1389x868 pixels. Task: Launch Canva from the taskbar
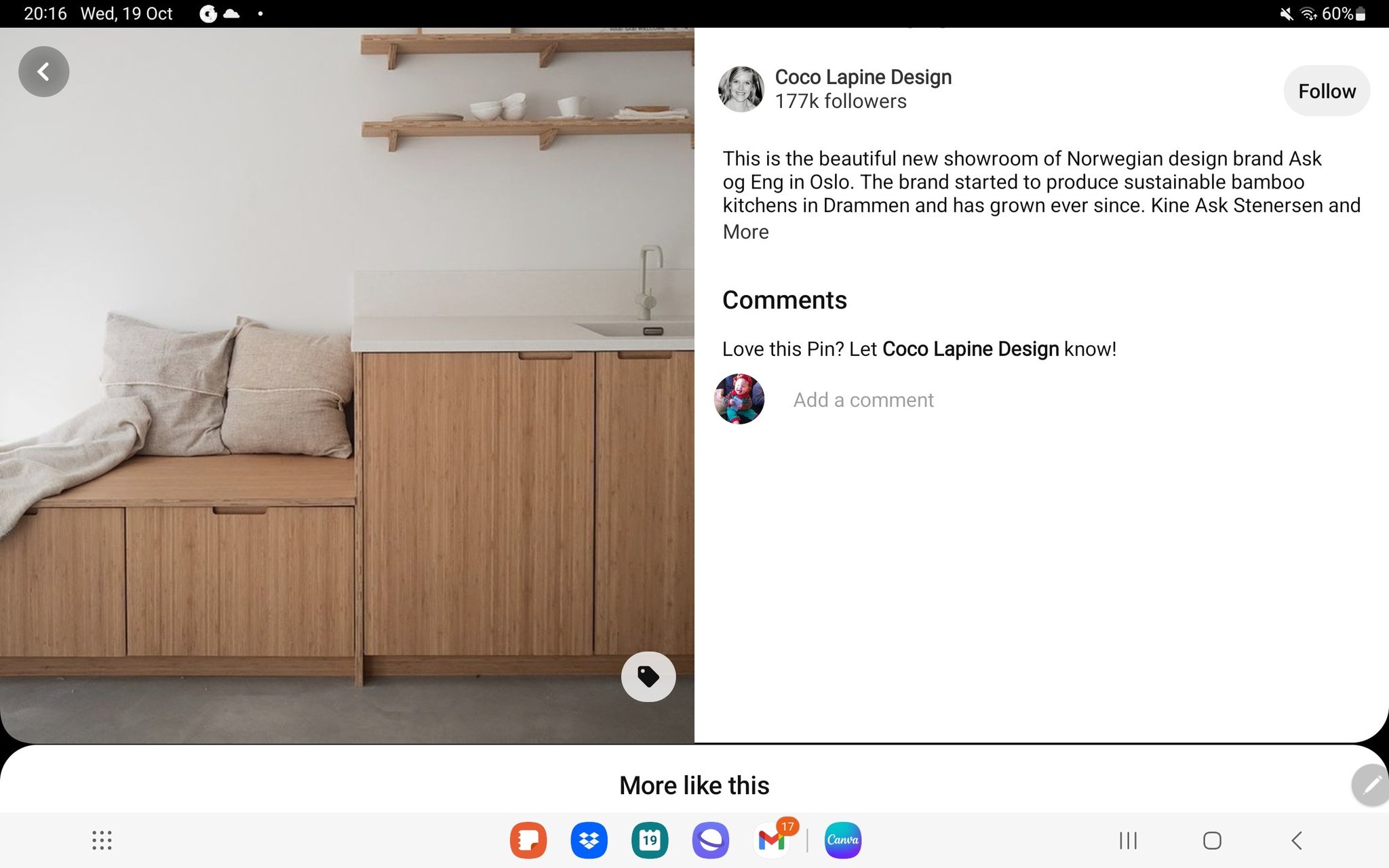pos(842,840)
